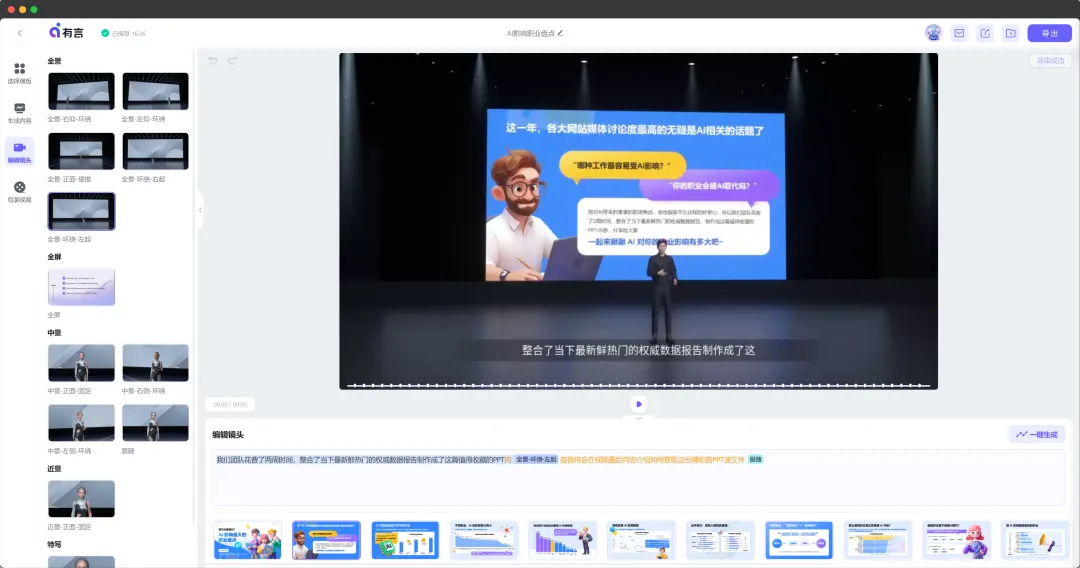
Task: Open the 选择模板 sidebar section
Action: pyautogui.click(x=19, y=73)
